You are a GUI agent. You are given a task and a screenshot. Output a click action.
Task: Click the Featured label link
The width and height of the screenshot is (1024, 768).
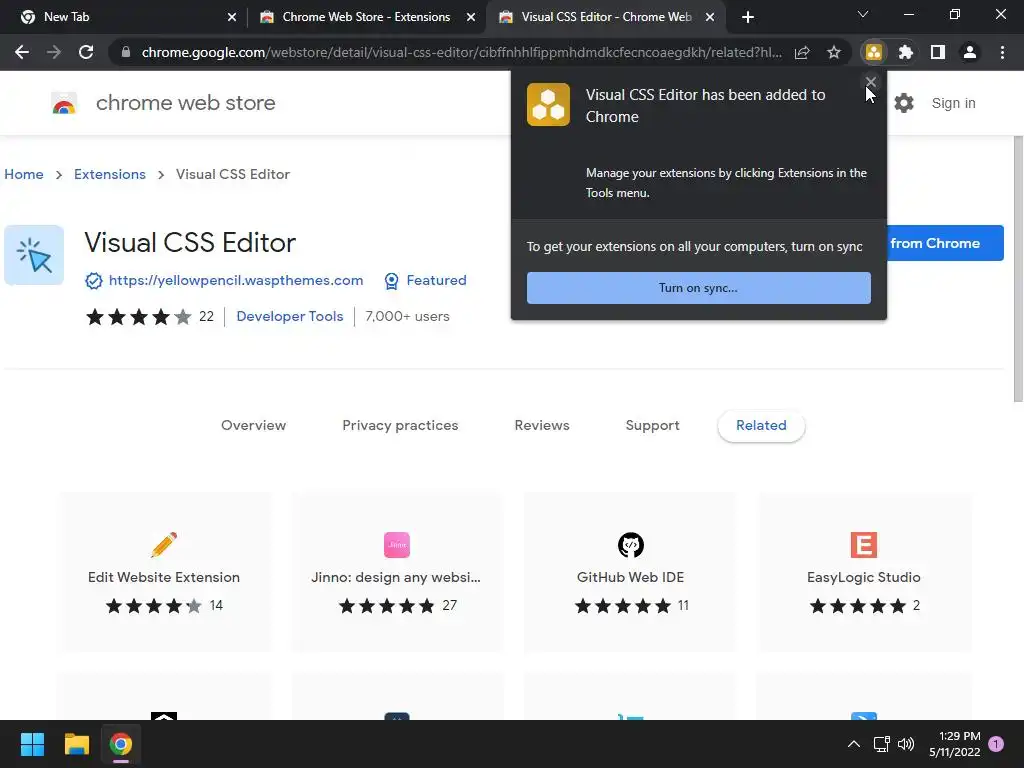[436, 280]
